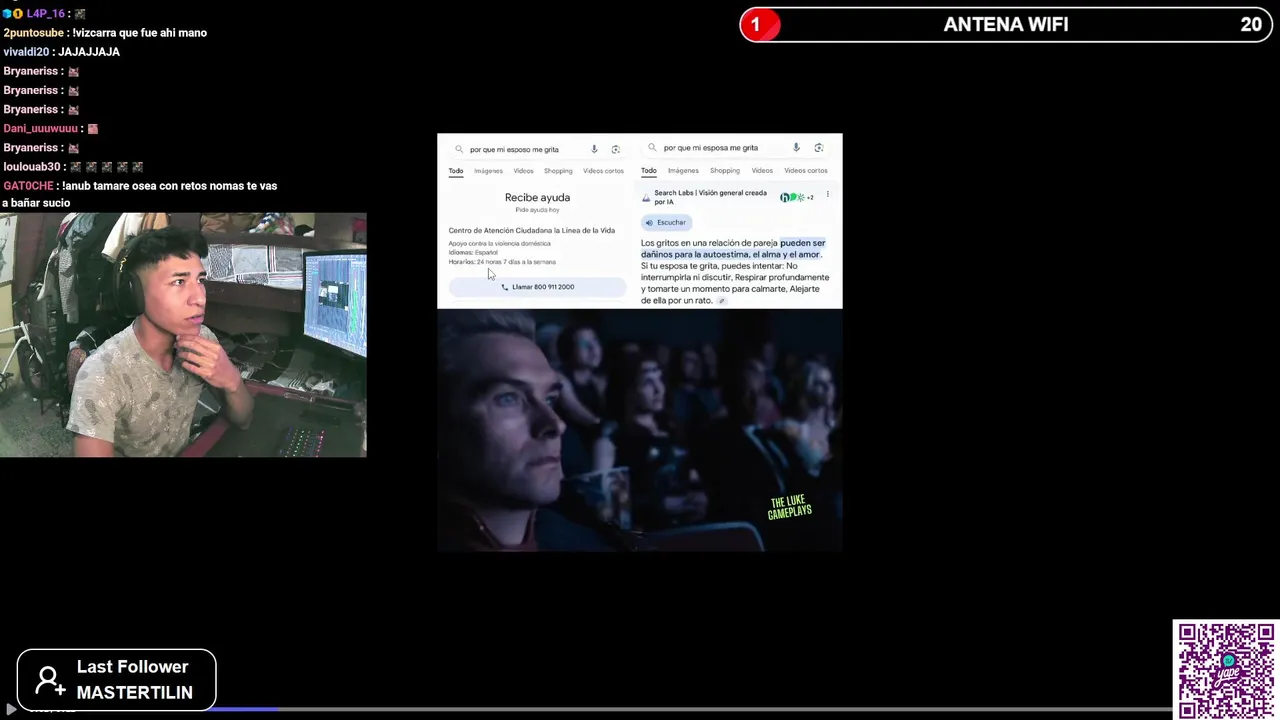The image size is (1280, 720).
Task: Click the 'JAJAJJAJA' chat message
Action: tap(89, 52)
